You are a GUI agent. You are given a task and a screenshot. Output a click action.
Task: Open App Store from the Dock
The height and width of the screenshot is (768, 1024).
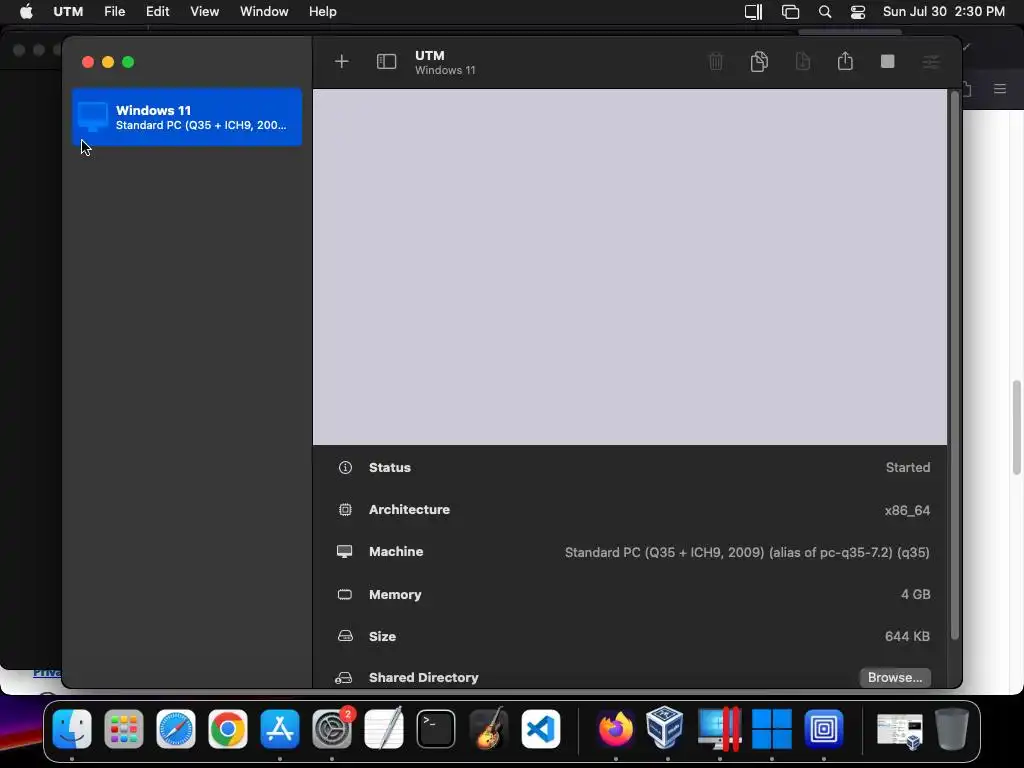pyautogui.click(x=280, y=729)
